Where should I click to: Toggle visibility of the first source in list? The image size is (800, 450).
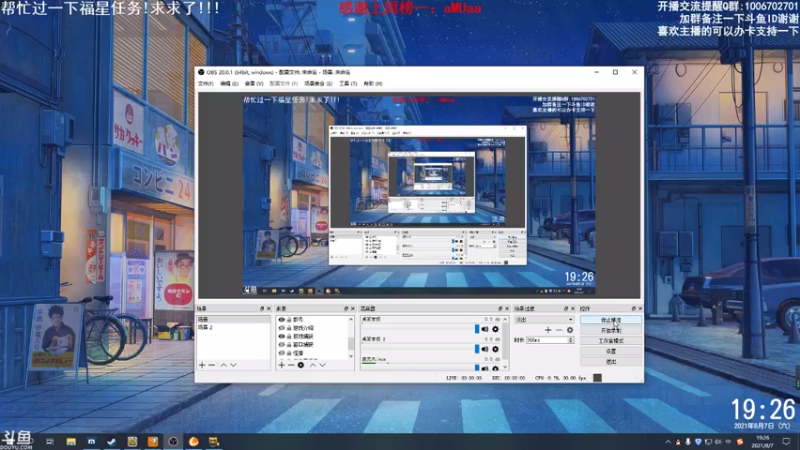pos(282,320)
